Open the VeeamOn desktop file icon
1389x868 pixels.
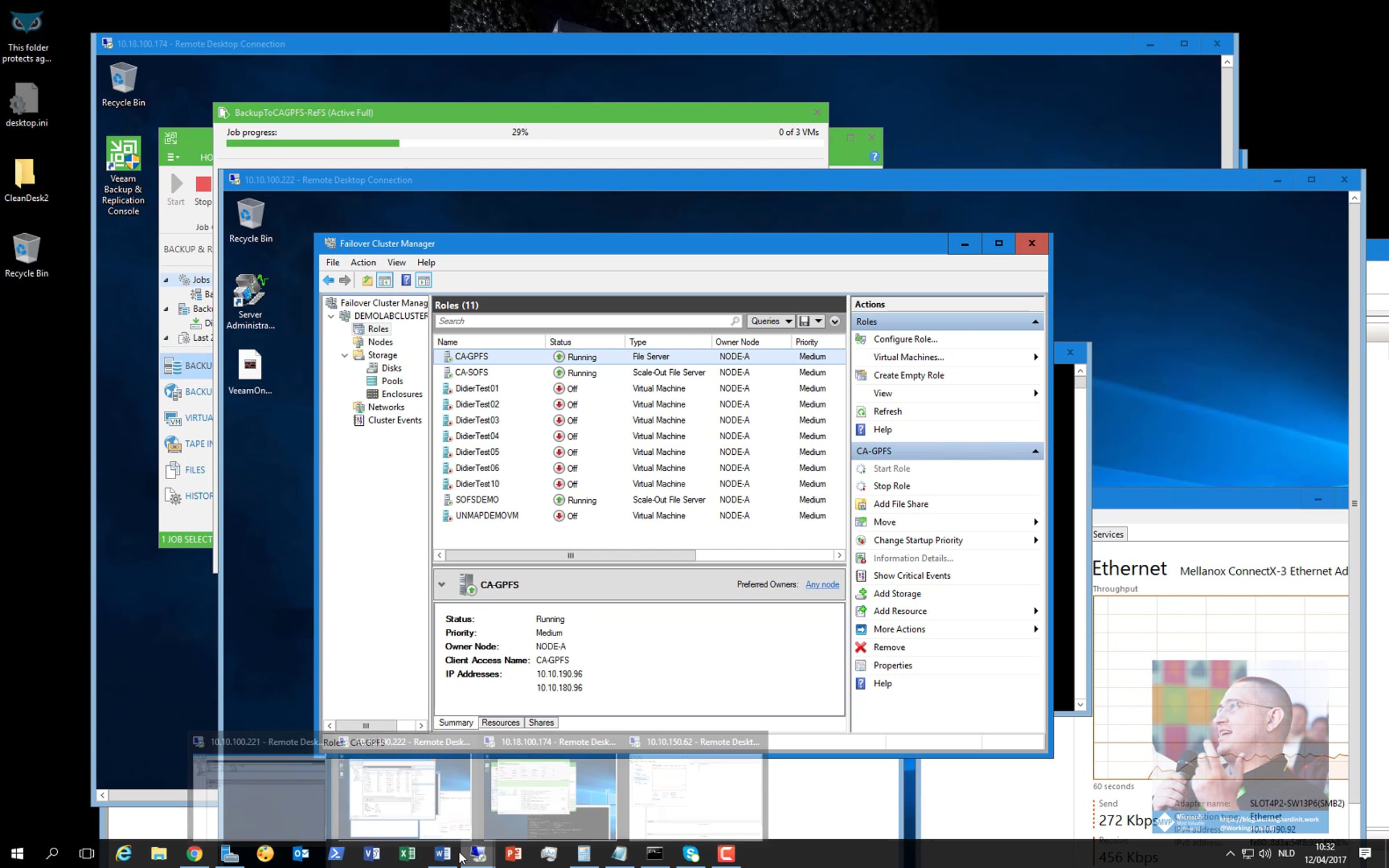click(x=250, y=372)
